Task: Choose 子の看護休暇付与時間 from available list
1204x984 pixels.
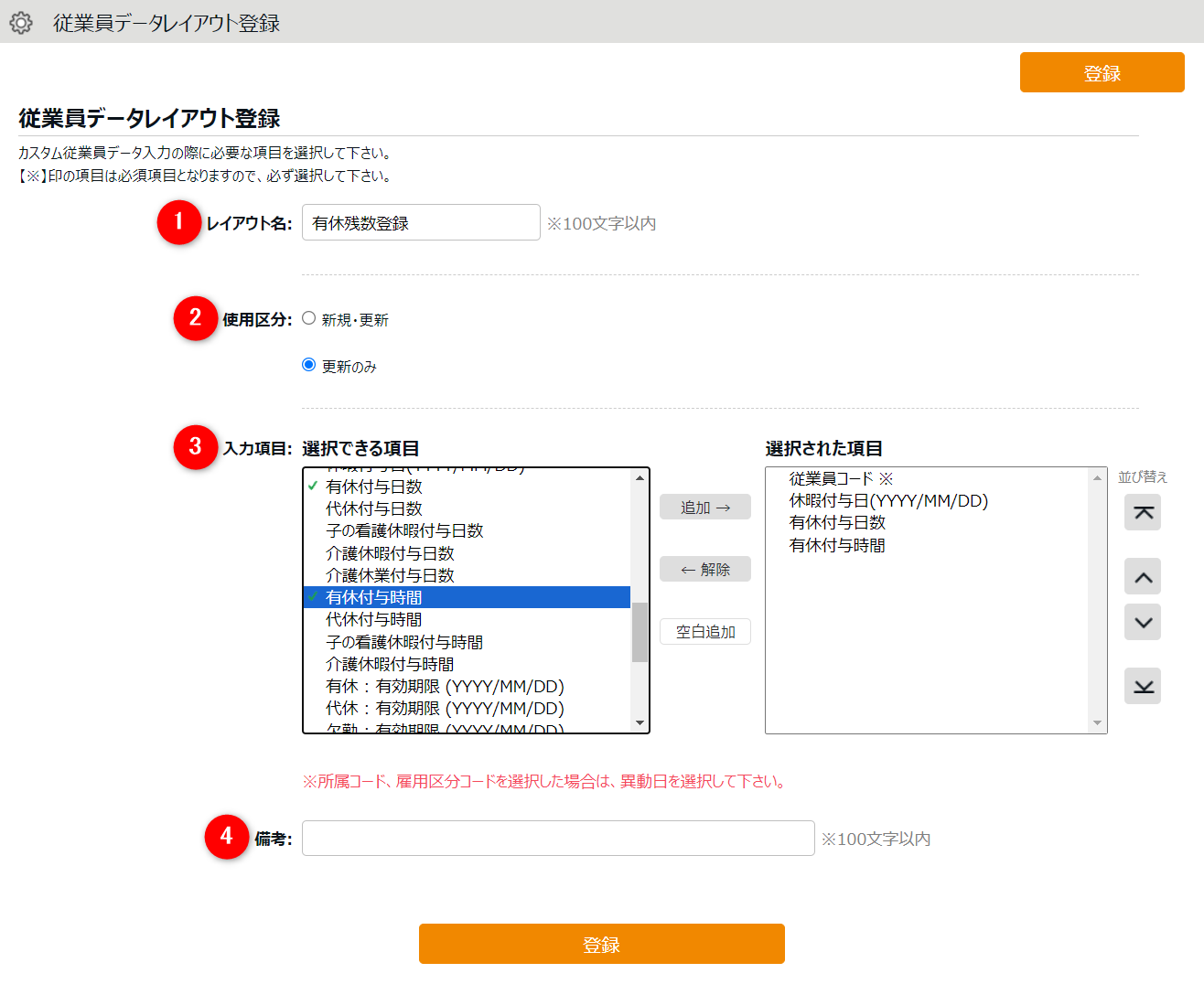Action: pyautogui.click(x=404, y=642)
